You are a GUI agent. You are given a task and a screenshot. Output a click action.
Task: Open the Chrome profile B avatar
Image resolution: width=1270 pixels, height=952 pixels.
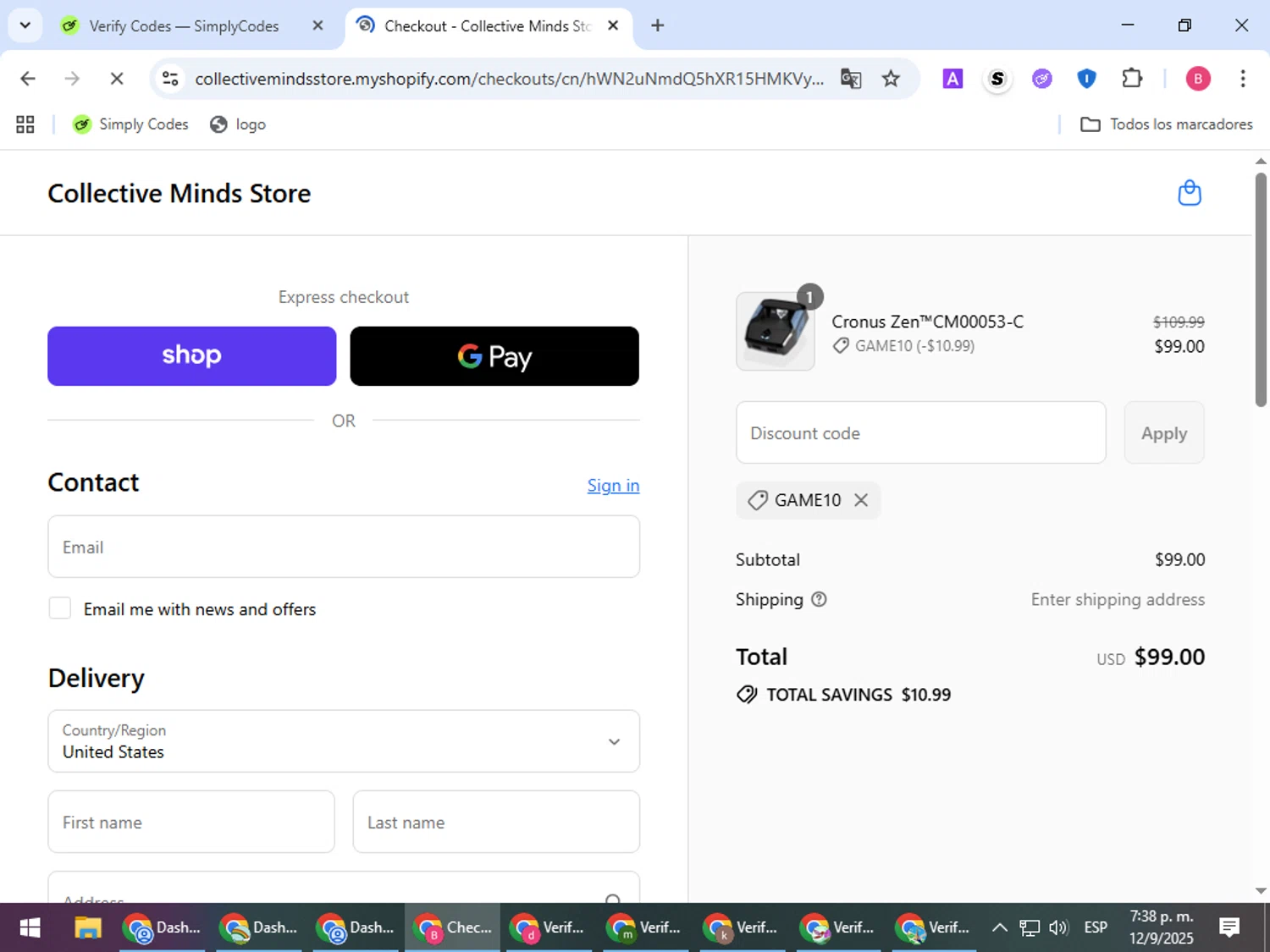[1197, 79]
